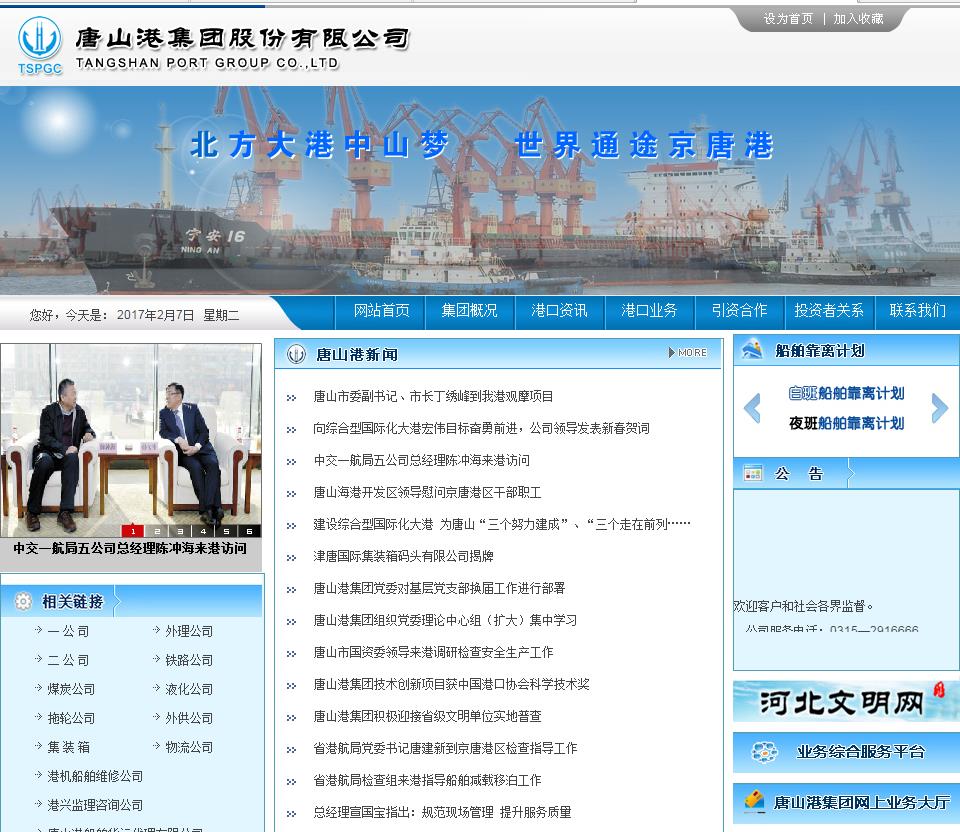Click icon on 业务综合服务平台 banner
This screenshot has height=832, width=960.
pos(765,752)
